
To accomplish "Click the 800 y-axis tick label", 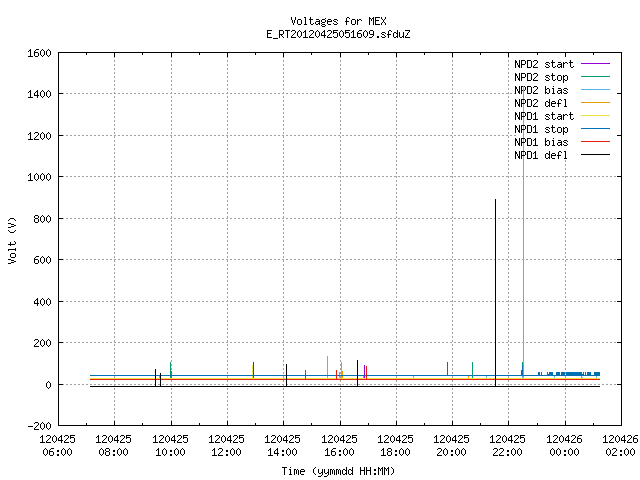I will (42, 219).
